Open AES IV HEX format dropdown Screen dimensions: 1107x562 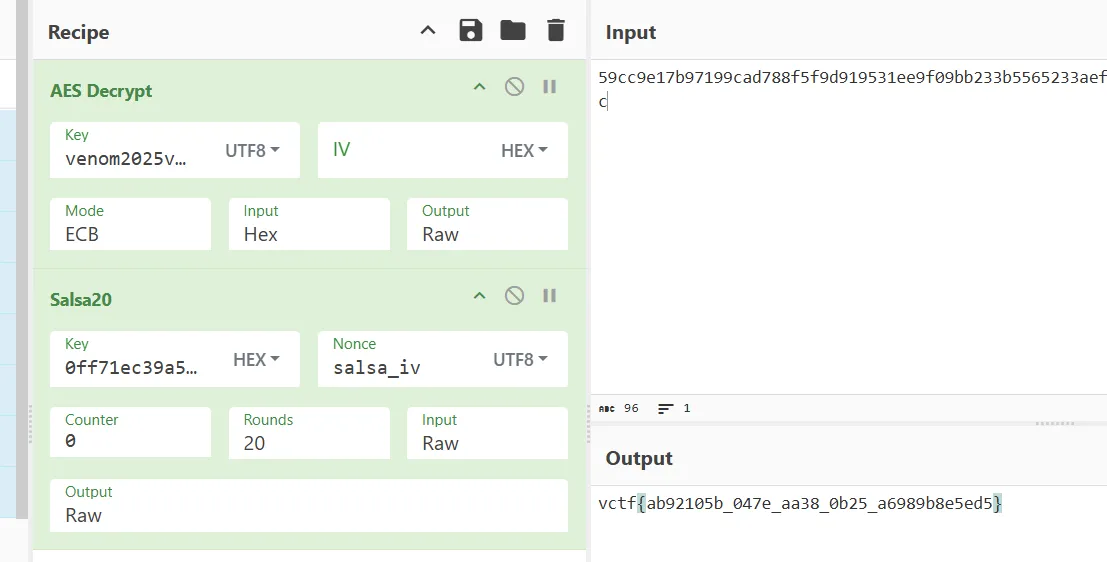[524, 150]
